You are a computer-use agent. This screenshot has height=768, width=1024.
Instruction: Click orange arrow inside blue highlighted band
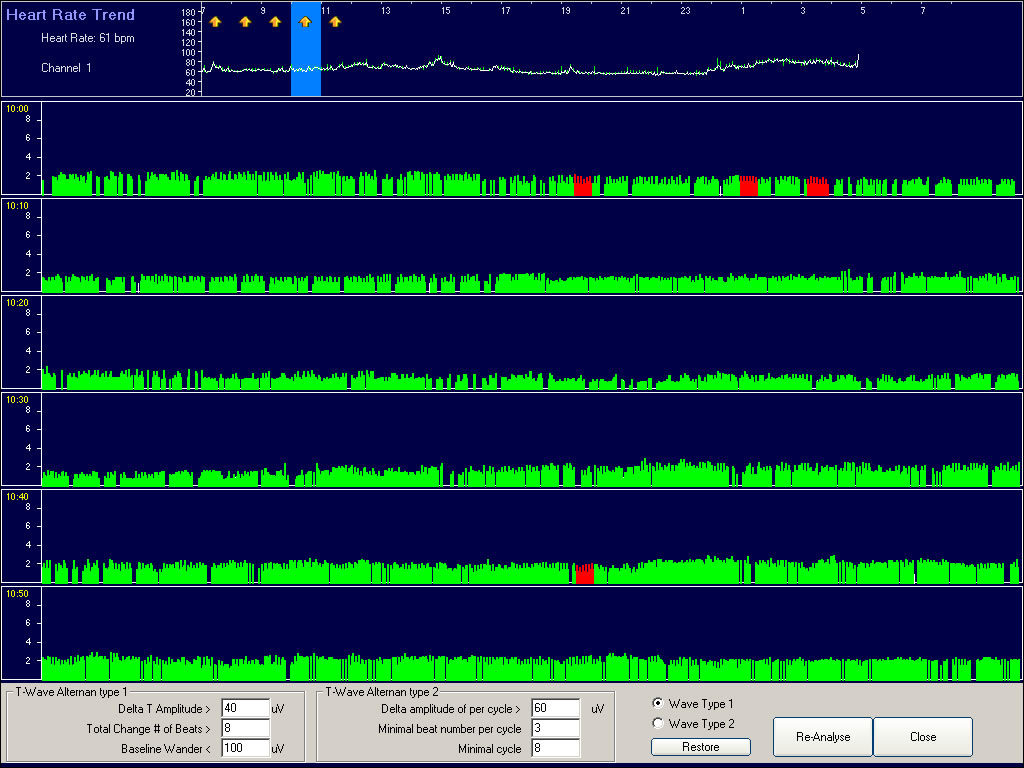point(305,21)
